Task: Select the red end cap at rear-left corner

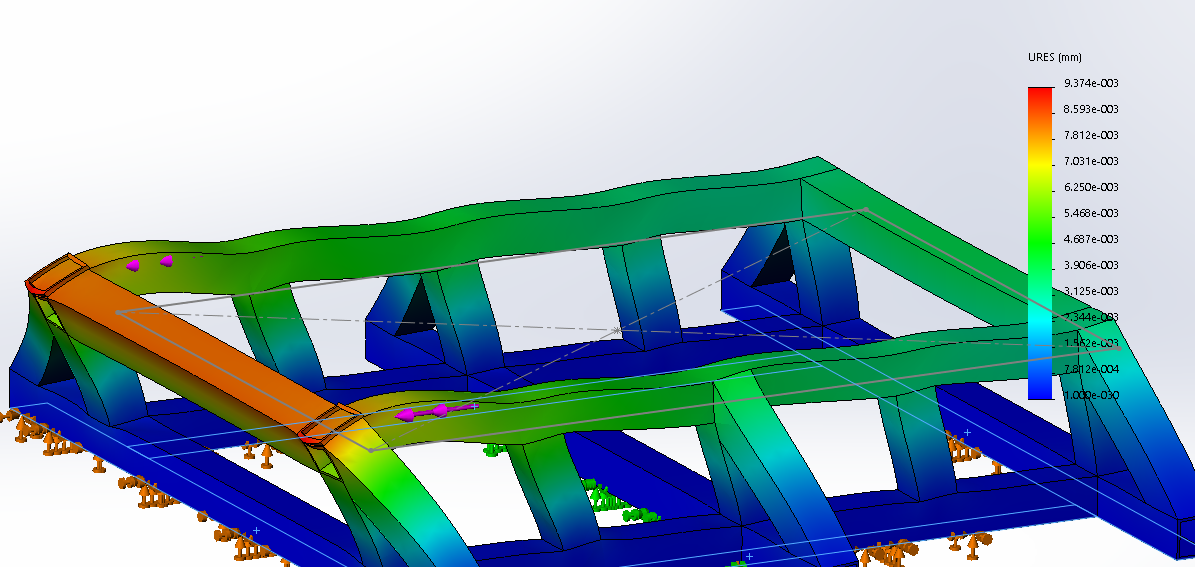Action: click(37, 287)
